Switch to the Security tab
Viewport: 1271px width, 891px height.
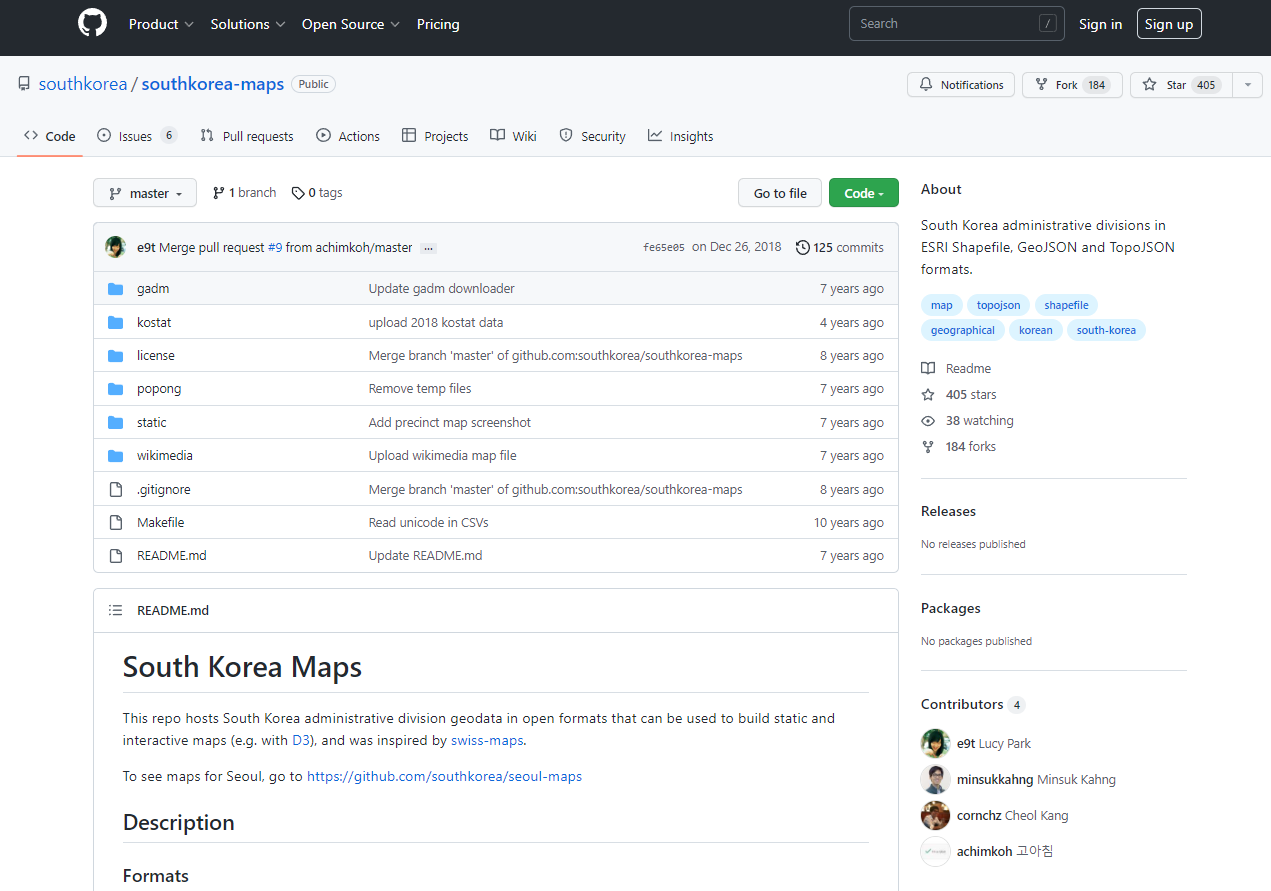[x=592, y=136]
